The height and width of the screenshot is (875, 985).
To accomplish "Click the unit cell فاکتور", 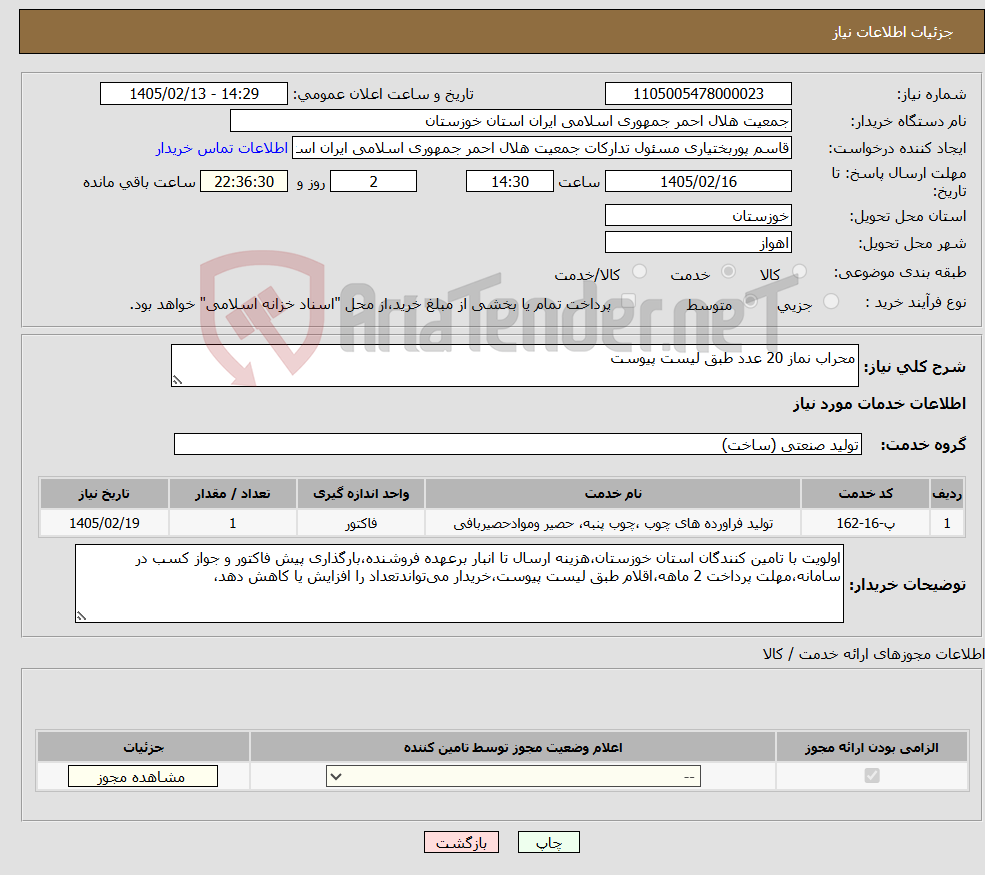I will [x=361, y=523].
